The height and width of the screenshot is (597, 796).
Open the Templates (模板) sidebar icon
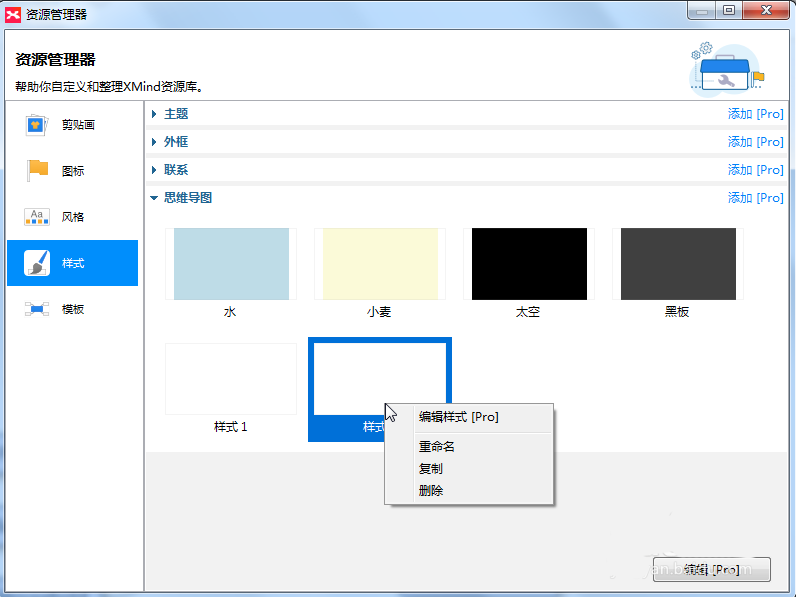(37, 309)
